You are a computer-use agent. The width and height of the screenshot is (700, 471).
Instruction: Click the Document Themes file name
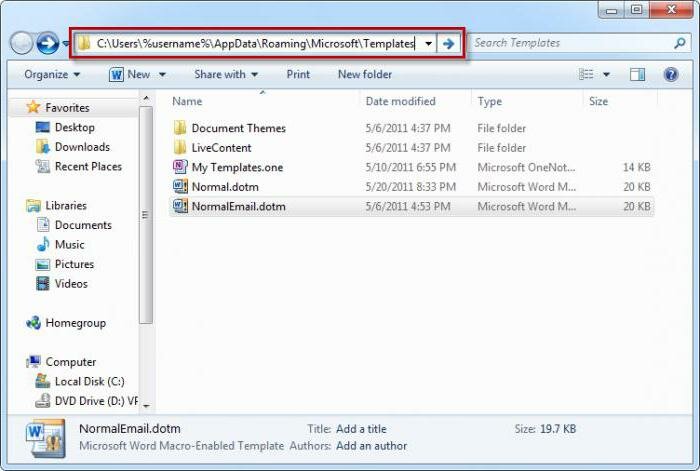(238, 128)
